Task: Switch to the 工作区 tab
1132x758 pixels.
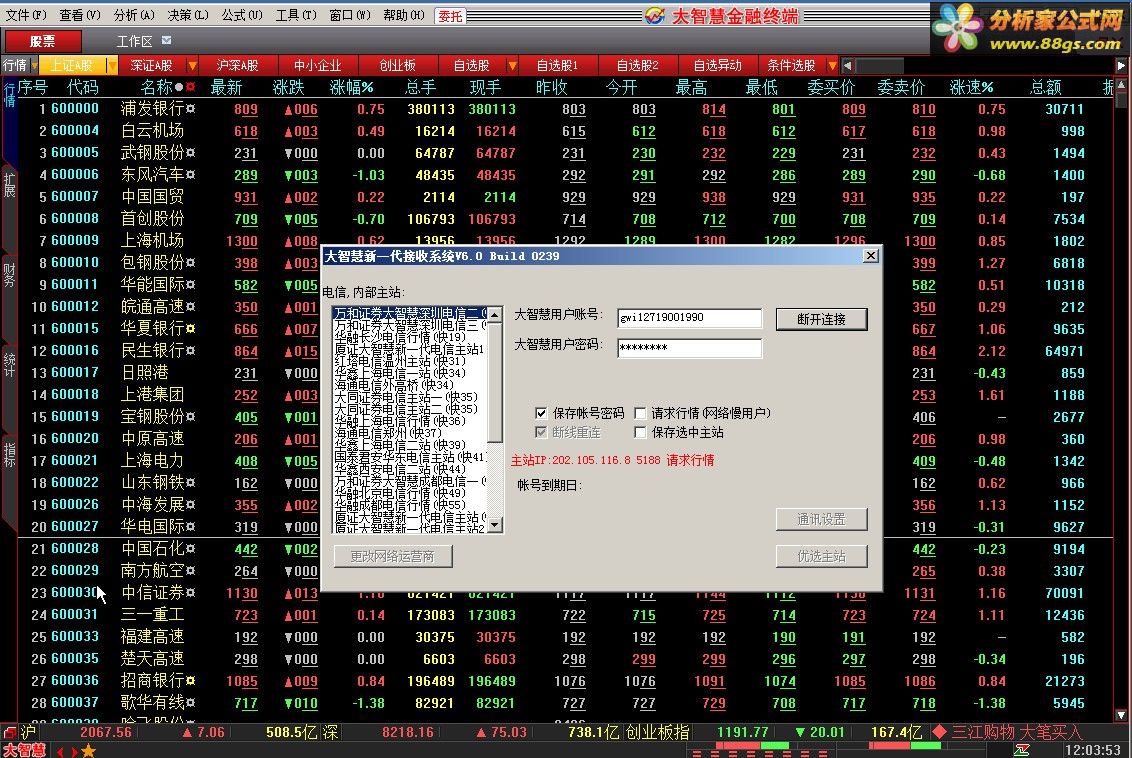Action: [x=134, y=41]
